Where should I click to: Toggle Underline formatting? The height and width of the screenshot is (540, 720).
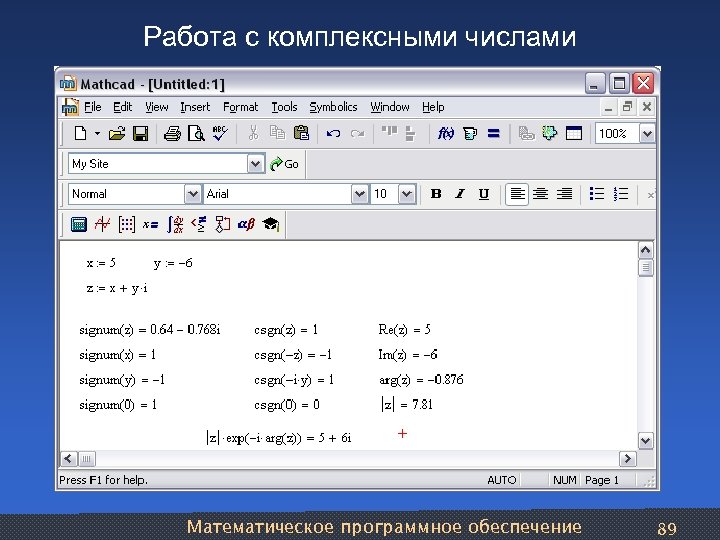point(484,194)
